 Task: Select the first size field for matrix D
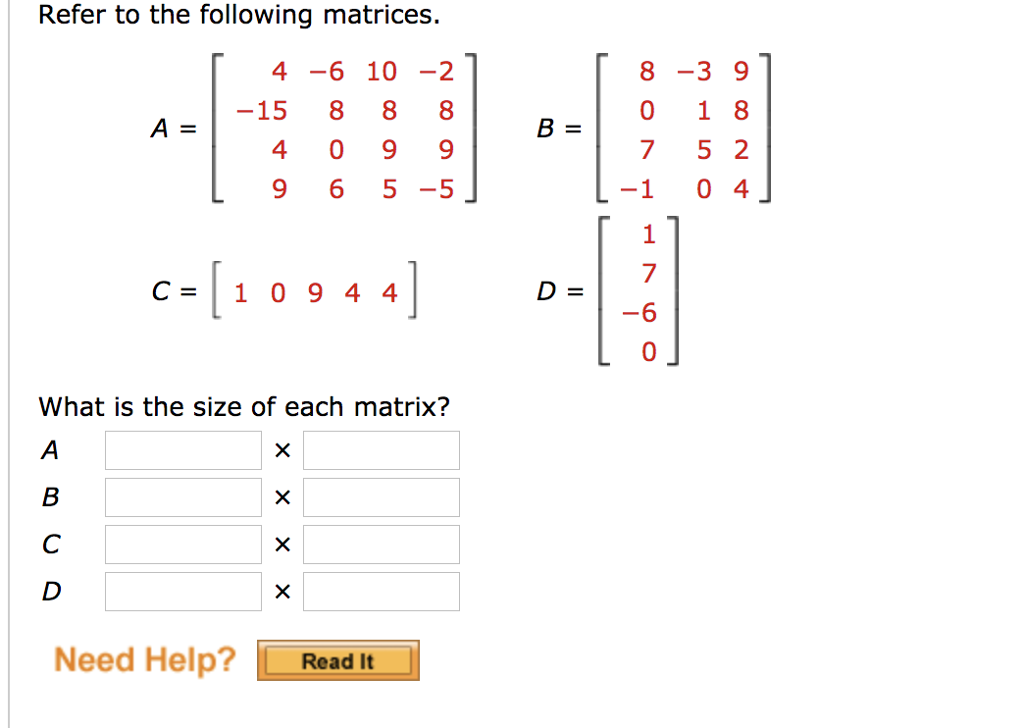[182, 591]
